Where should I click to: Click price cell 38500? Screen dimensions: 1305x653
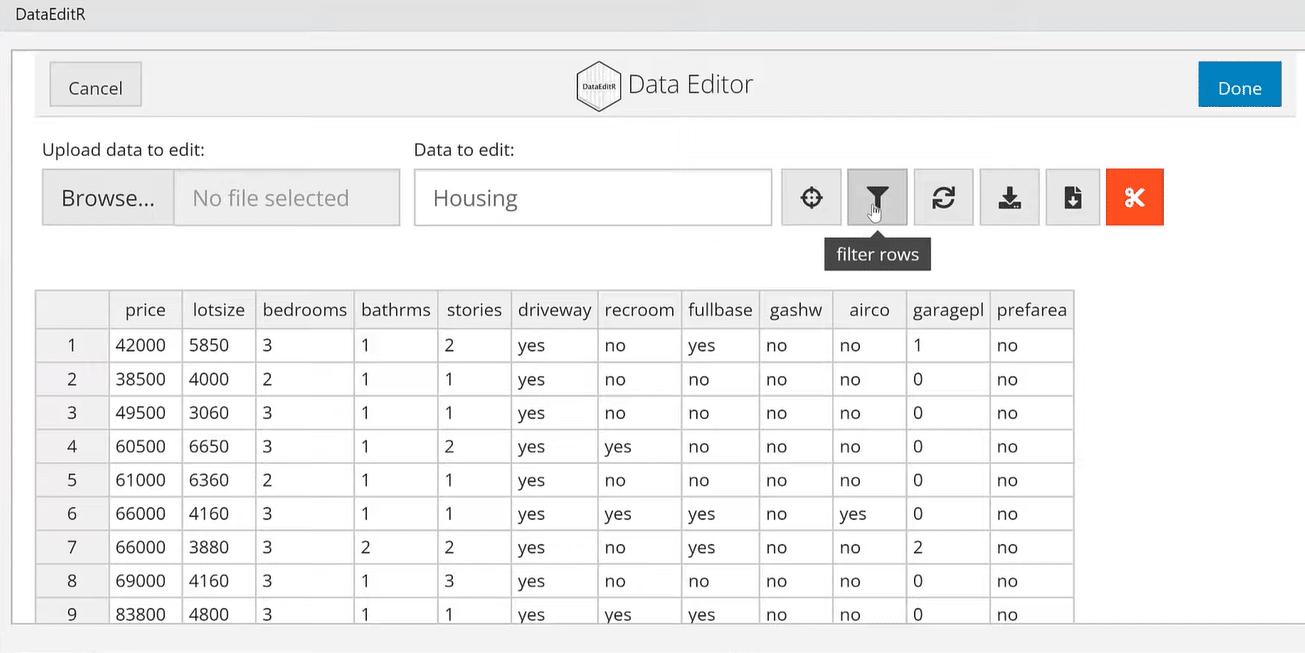click(x=145, y=379)
